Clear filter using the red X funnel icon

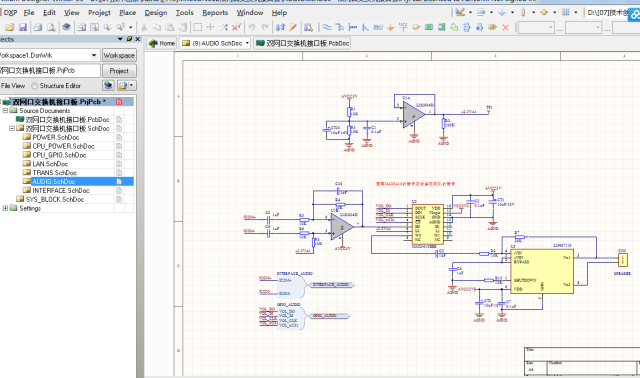pos(236,27)
